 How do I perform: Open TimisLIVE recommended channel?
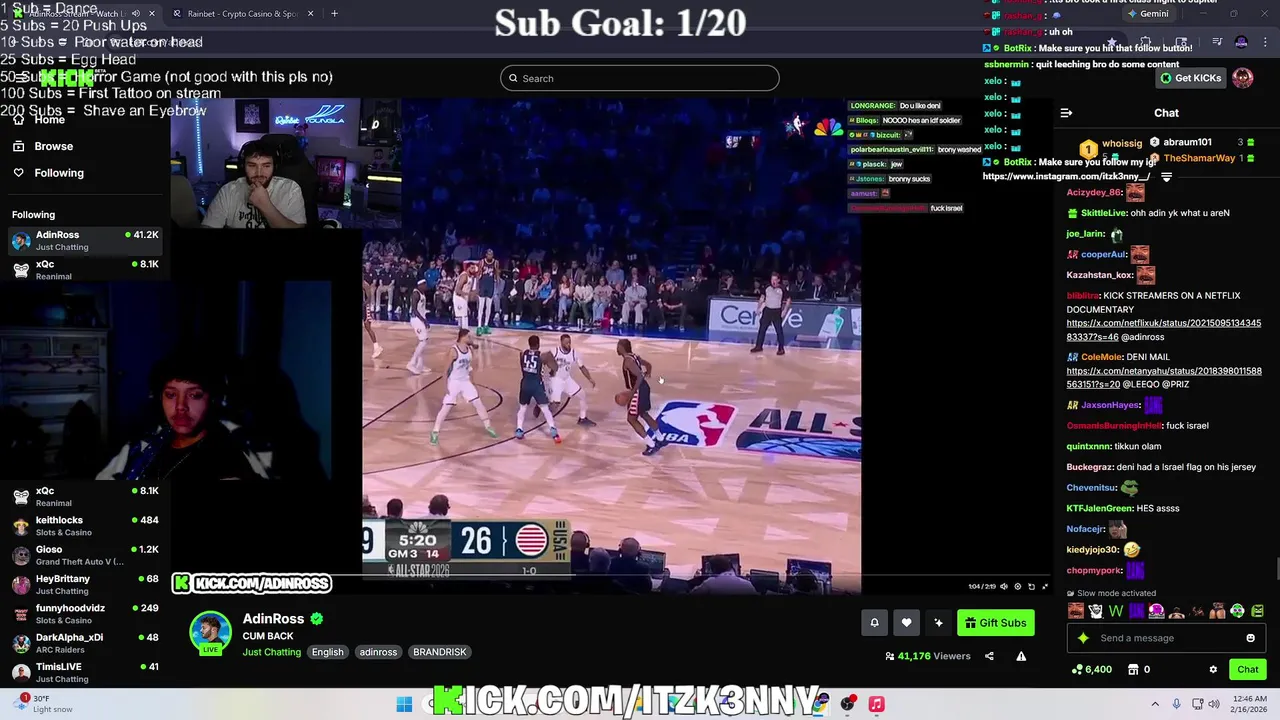tap(84, 672)
